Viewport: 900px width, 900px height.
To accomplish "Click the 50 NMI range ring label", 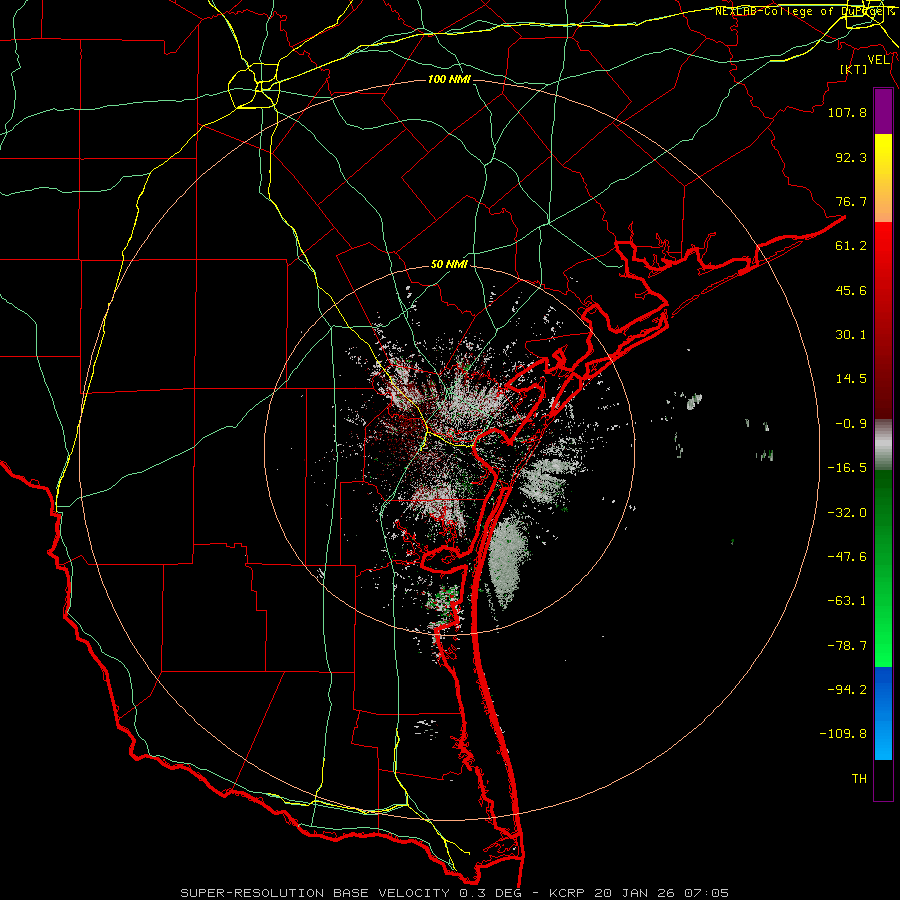I will (449, 265).
